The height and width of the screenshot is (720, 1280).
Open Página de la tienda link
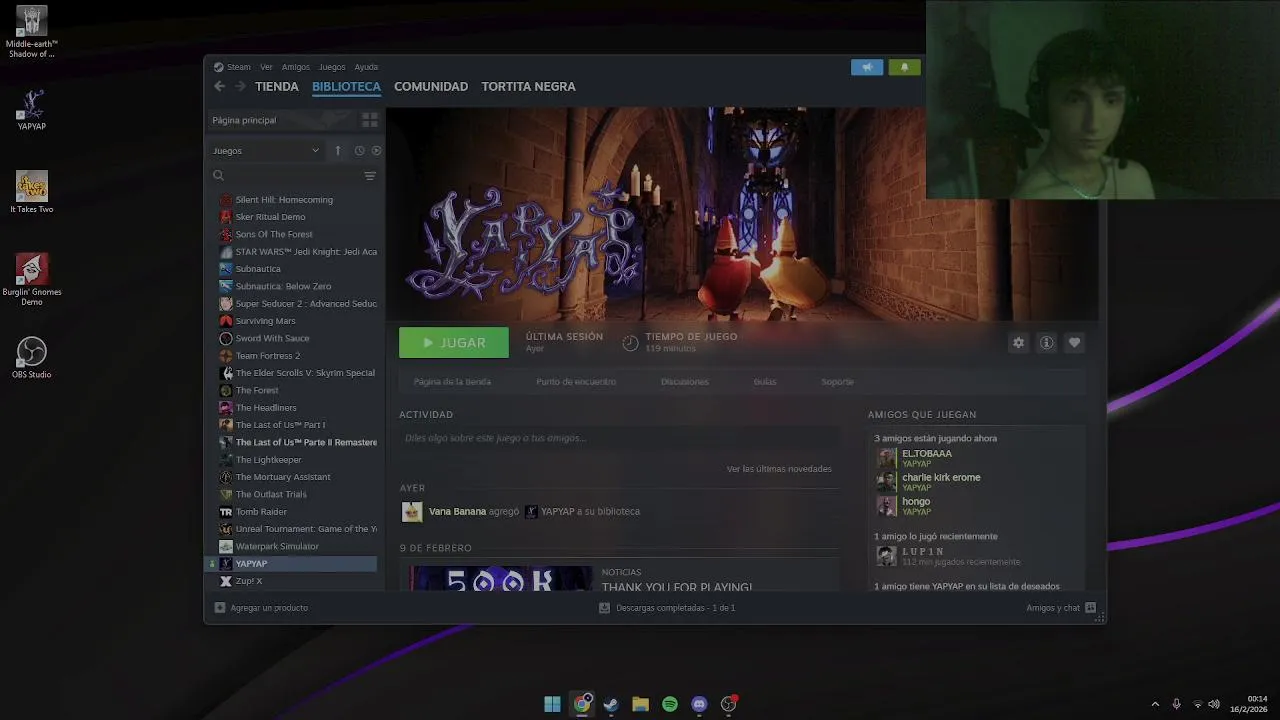[452, 382]
